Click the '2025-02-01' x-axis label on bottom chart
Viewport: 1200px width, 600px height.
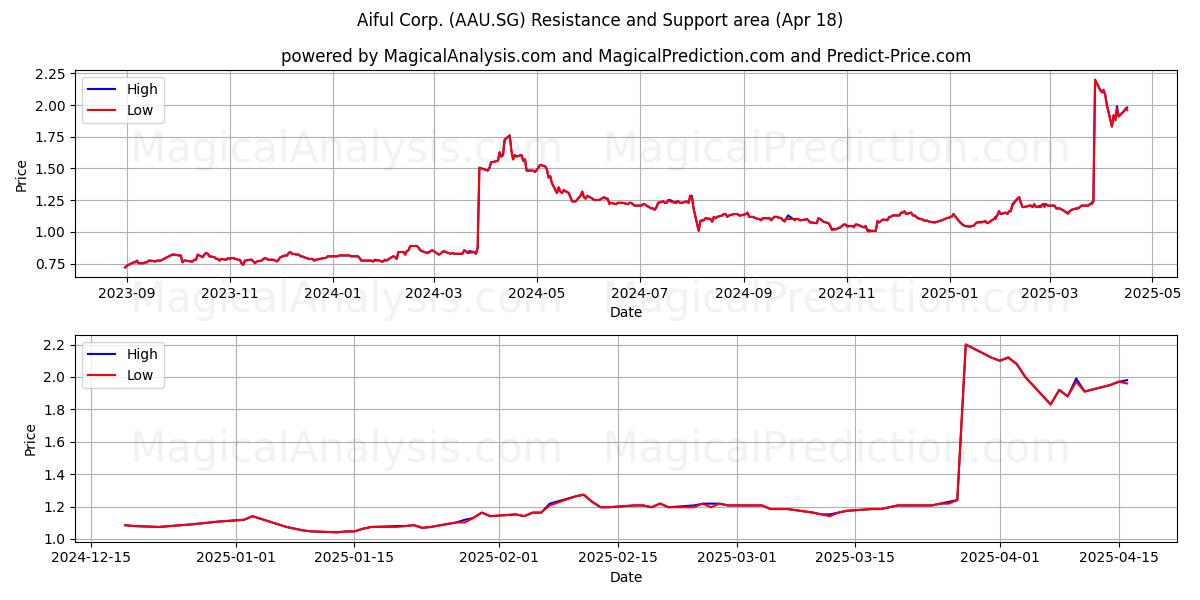pyautogui.click(x=497, y=558)
